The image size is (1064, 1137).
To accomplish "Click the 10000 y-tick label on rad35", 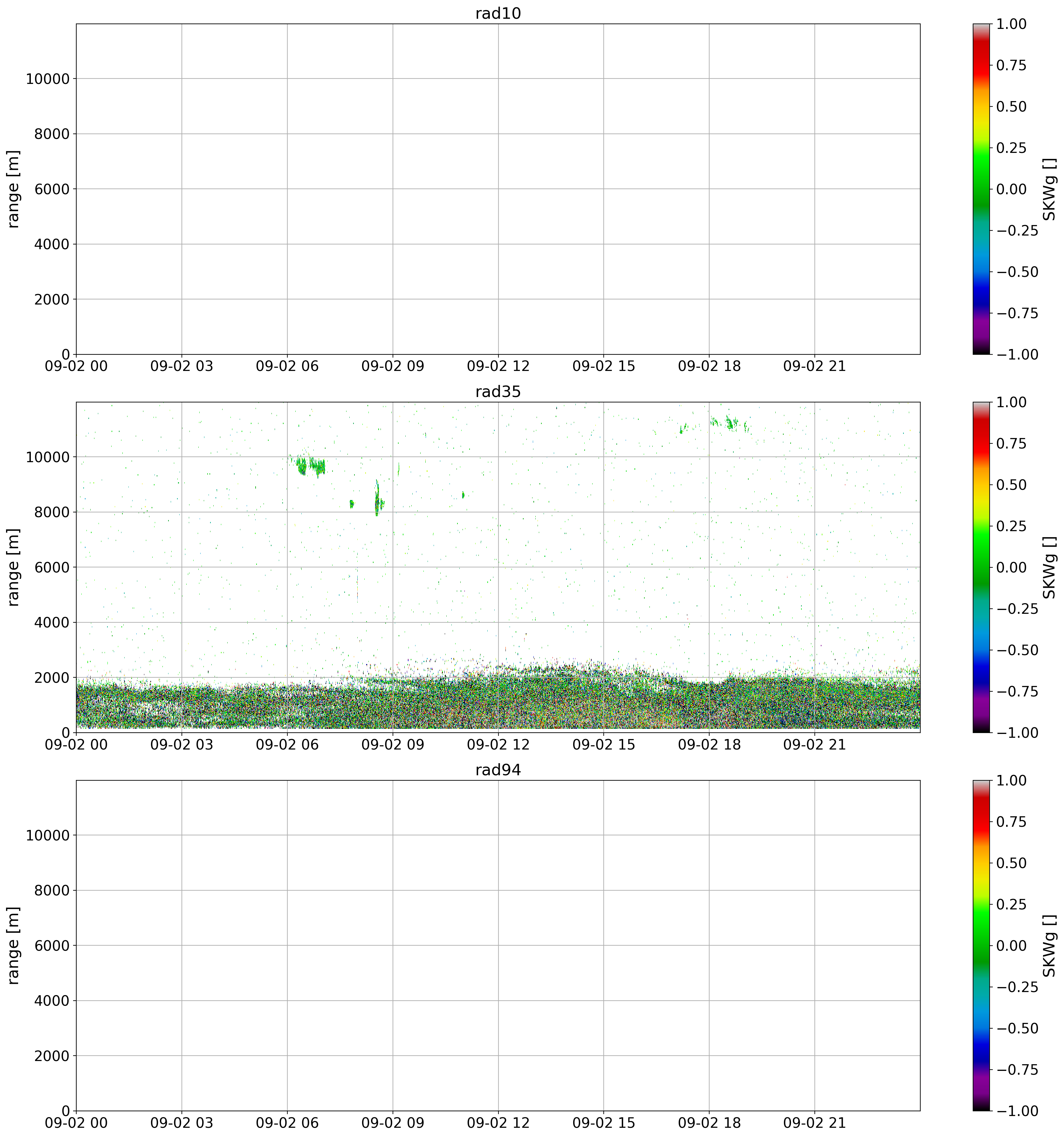I will click(x=47, y=457).
